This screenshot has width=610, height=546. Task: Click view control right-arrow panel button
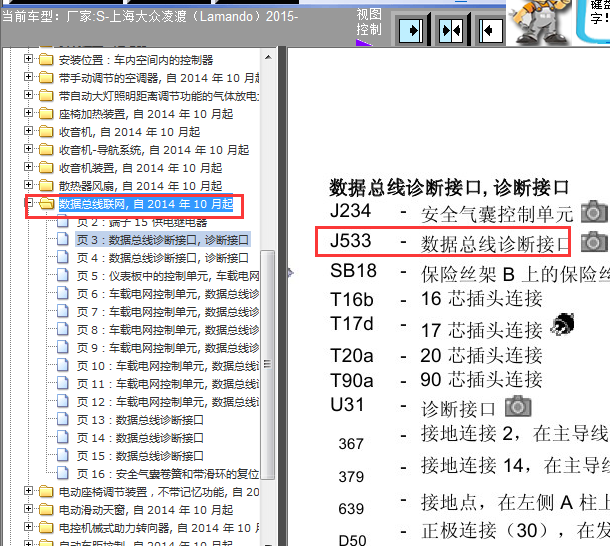tap(411, 30)
